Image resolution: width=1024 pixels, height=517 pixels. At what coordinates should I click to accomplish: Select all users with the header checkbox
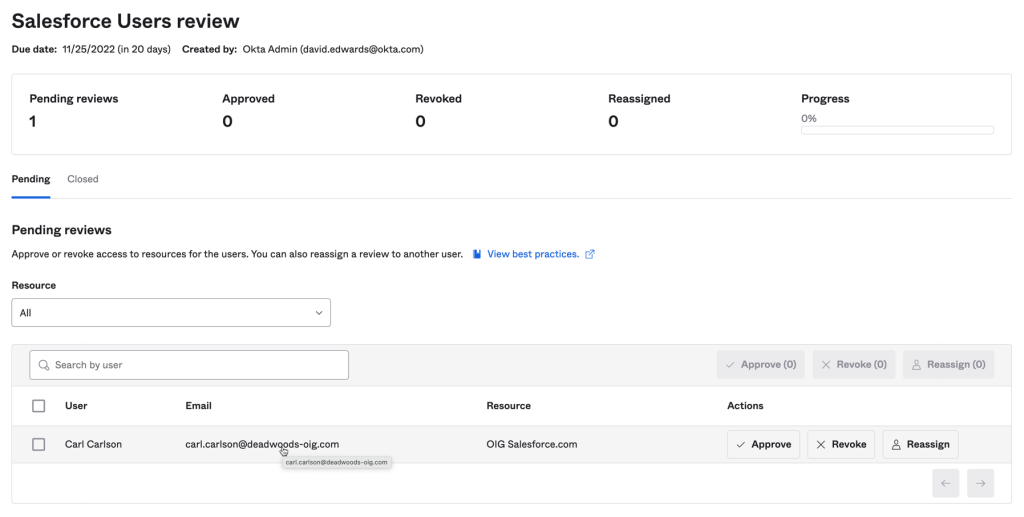pyautogui.click(x=39, y=406)
